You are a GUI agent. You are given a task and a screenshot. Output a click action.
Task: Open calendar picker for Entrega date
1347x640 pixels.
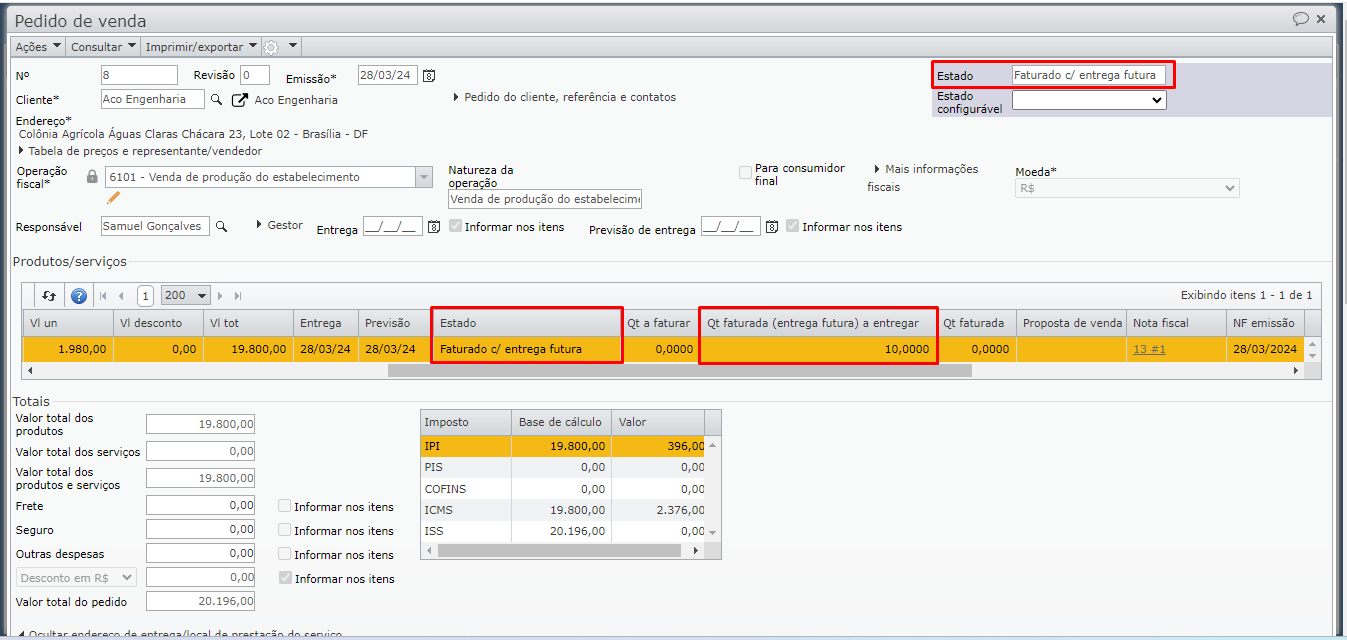(434, 227)
